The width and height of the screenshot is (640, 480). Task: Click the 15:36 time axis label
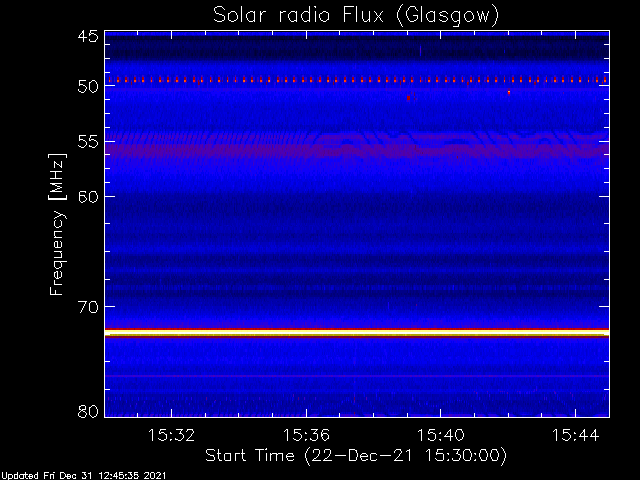tap(306, 435)
